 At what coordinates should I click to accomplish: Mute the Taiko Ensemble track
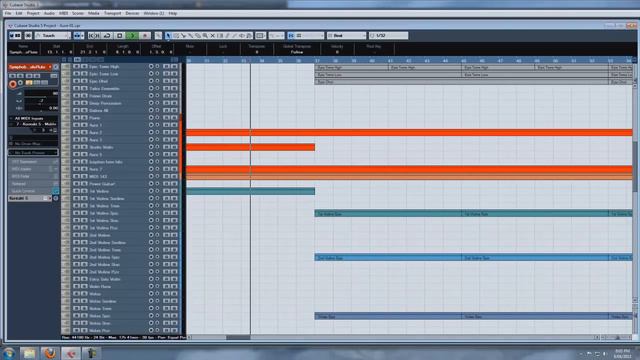click(x=76, y=89)
